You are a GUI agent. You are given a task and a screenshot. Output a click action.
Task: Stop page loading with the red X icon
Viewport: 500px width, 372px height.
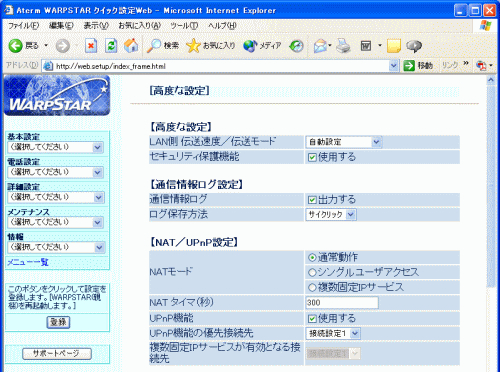coord(91,46)
